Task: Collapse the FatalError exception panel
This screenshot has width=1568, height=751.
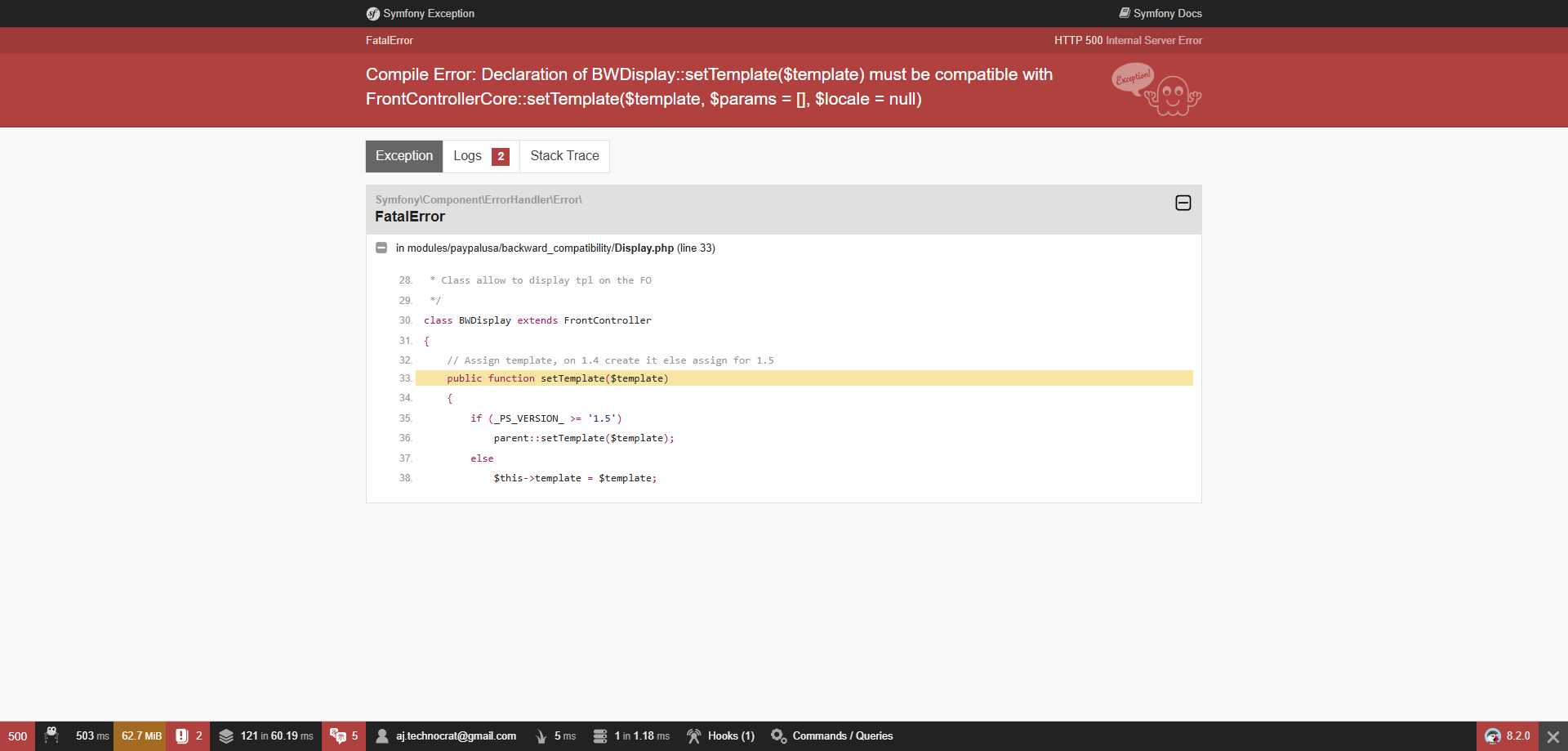Action: [x=1183, y=203]
